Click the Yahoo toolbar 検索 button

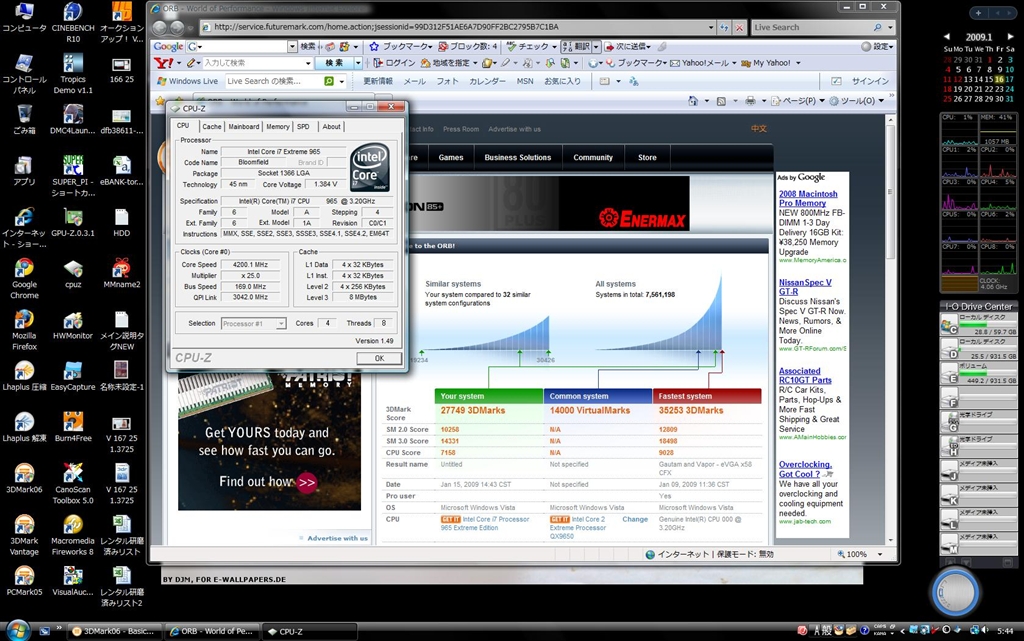pyautogui.click(x=334, y=63)
